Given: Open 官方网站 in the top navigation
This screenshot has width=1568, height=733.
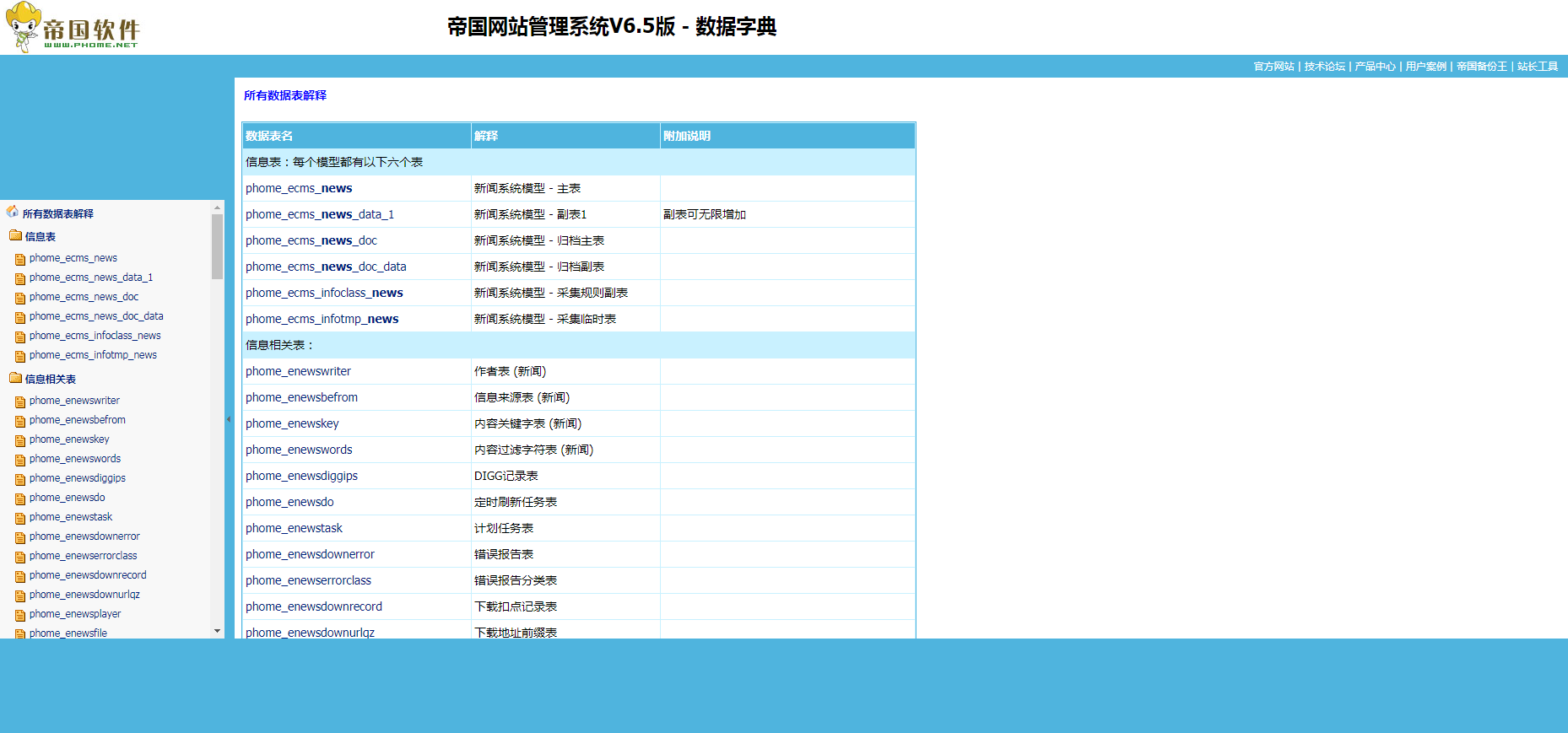Looking at the screenshot, I should (1273, 67).
